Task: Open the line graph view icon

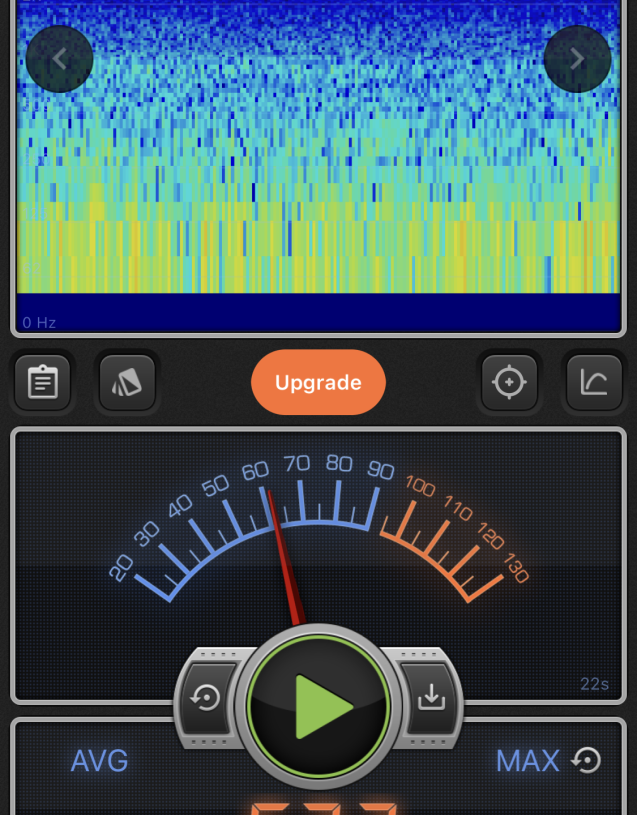Action: tap(593, 383)
